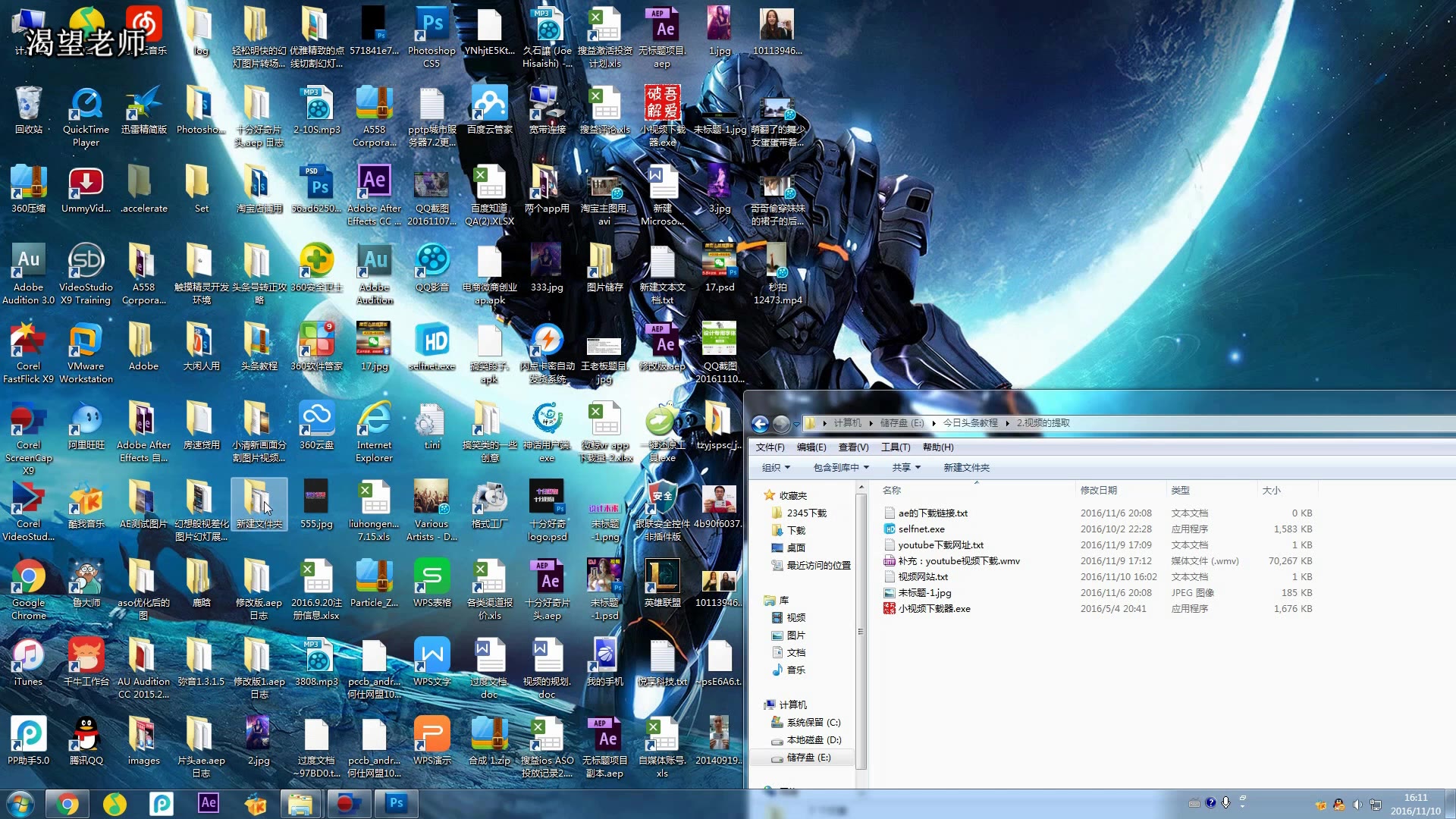Open 格式工厂 desktop icon
The image size is (1456, 819).
[x=489, y=504]
